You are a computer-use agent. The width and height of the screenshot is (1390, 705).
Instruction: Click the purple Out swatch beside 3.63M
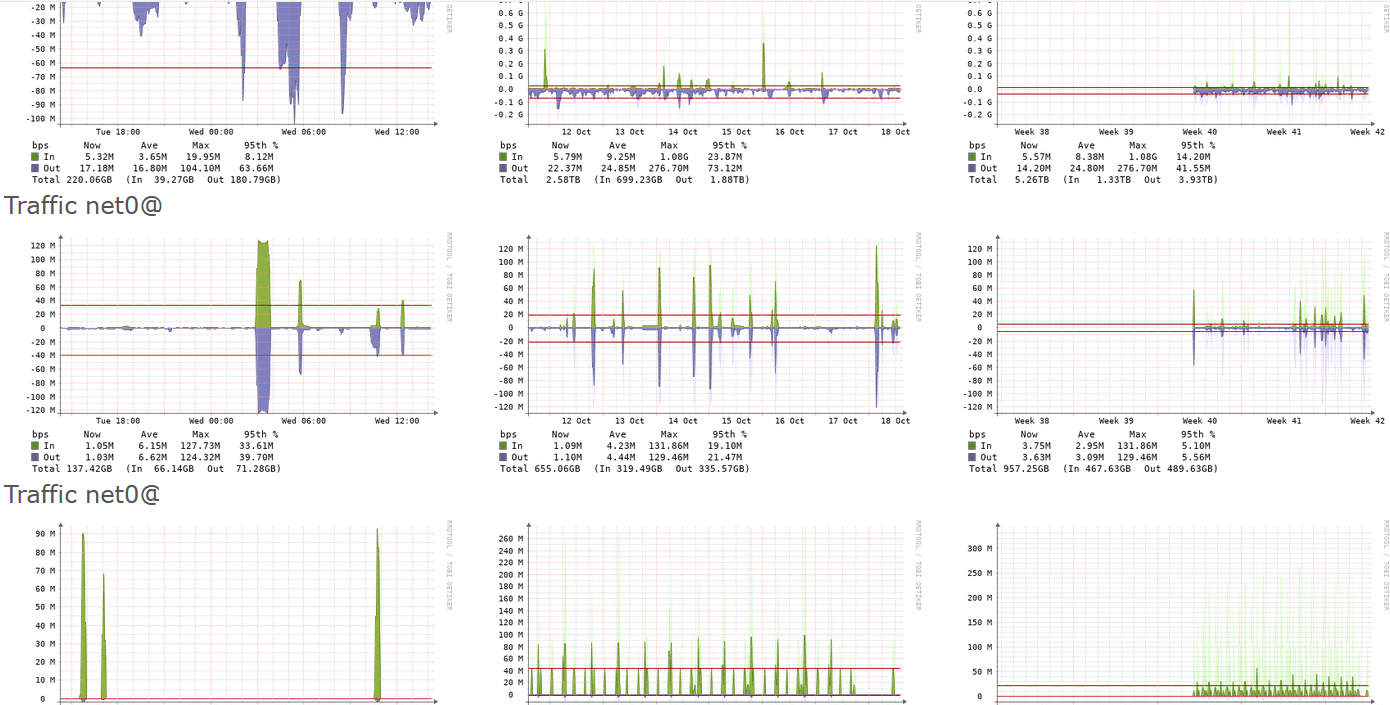tap(972, 457)
